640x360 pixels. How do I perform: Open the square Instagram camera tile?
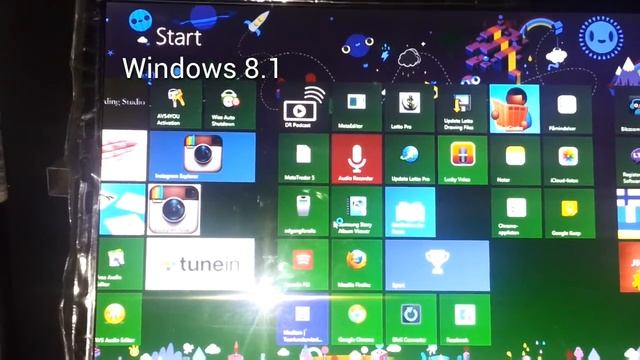tap(174, 210)
